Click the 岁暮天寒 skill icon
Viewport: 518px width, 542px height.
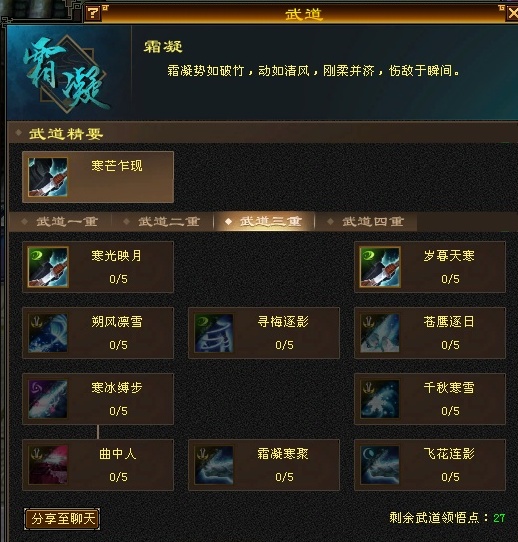(x=380, y=267)
